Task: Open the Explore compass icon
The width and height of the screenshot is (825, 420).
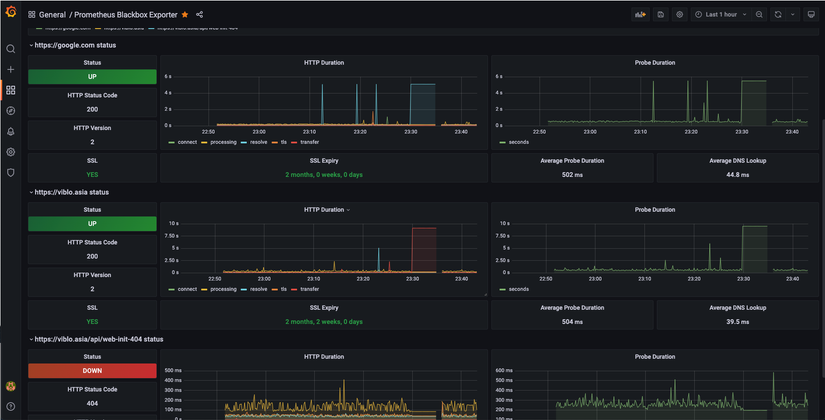Action: click(x=11, y=111)
